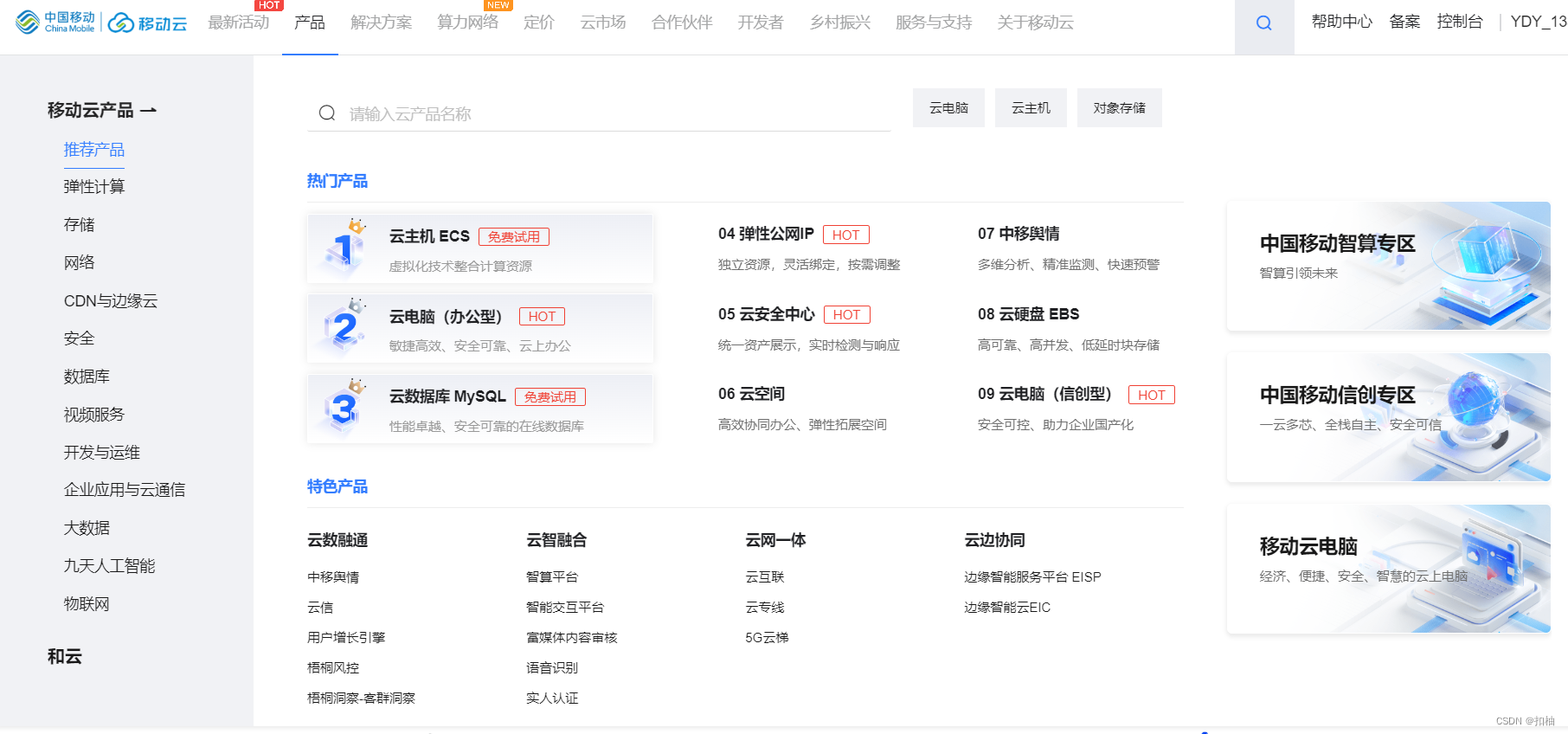This screenshot has height=734, width=1568.
Task: Click the 对象存储 quick tag button
Action: tap(1120, 108)
